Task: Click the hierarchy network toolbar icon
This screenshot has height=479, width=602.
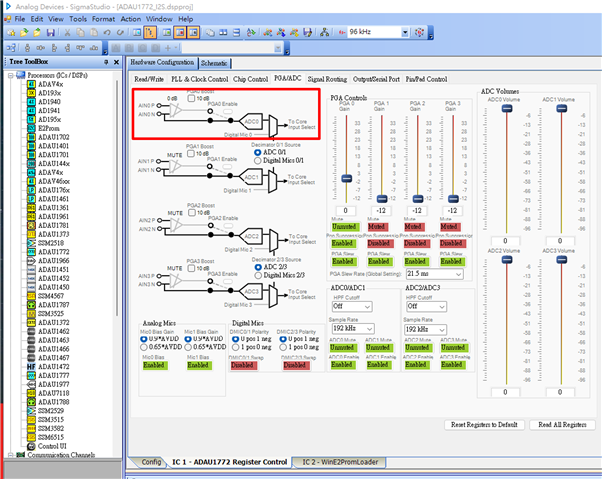Action: pyautogui.click(x=324, y=33)
